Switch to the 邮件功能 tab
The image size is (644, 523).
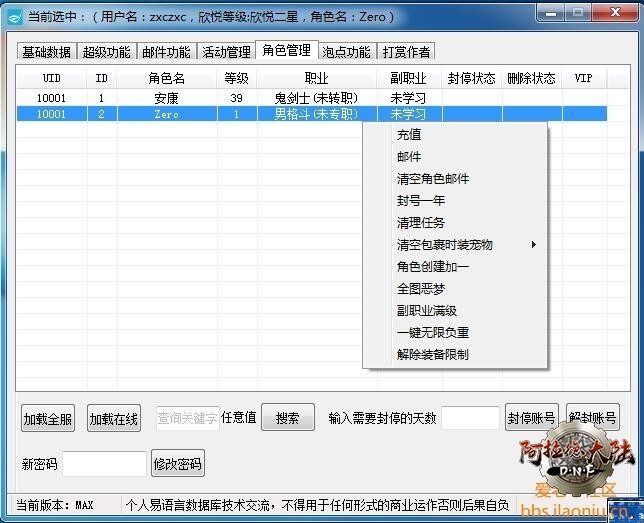165,52
